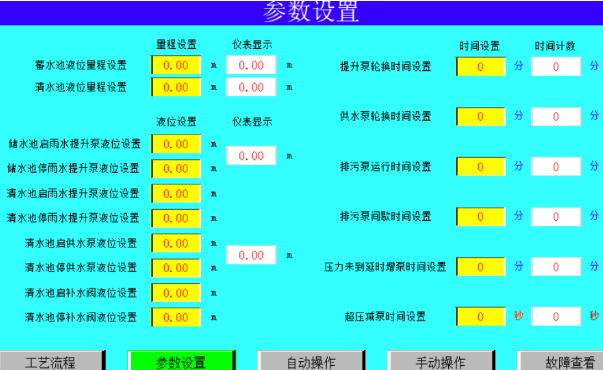The image size is (603, 370).
Task: Click the 时间设置 column heading
Action: coord(479,46)
